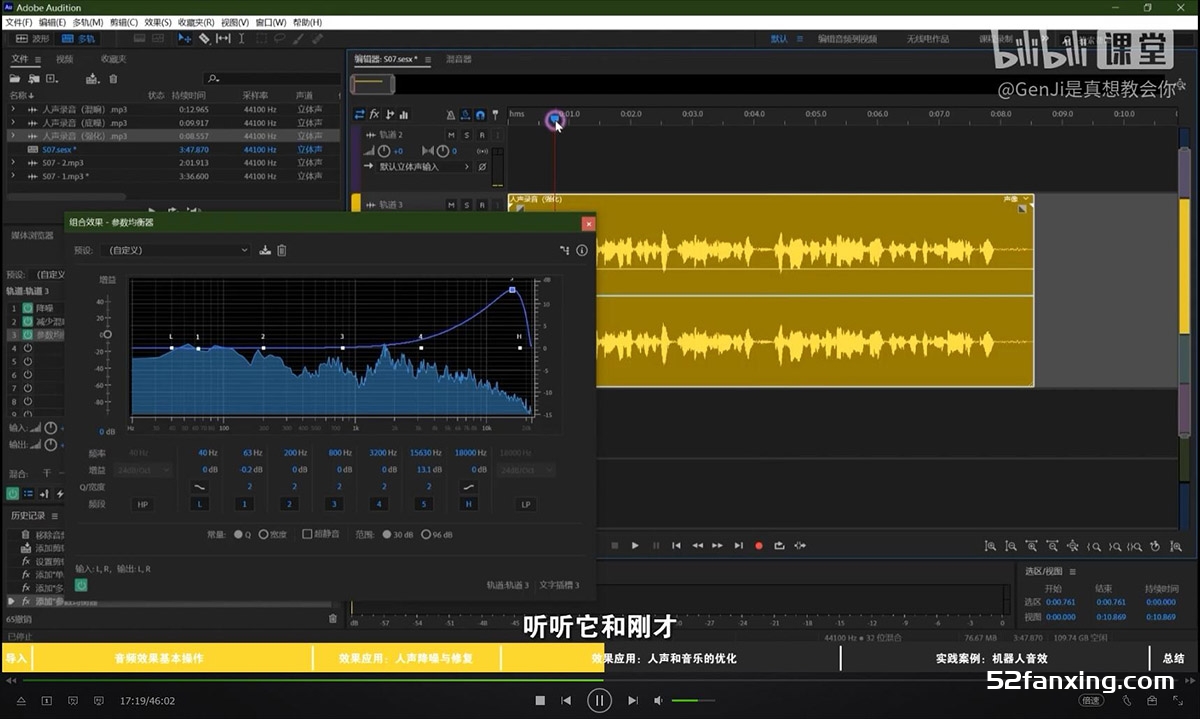Open the Files panel menu
Screen dimensions: 1200x719
[37, 60]
